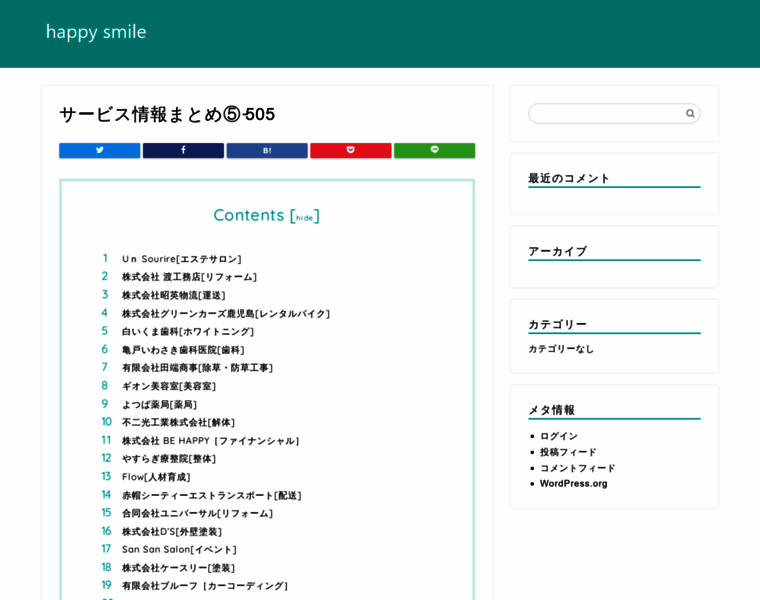Open the 投稿フィード link
760x600 pixels.
click(x=568, y=452)
